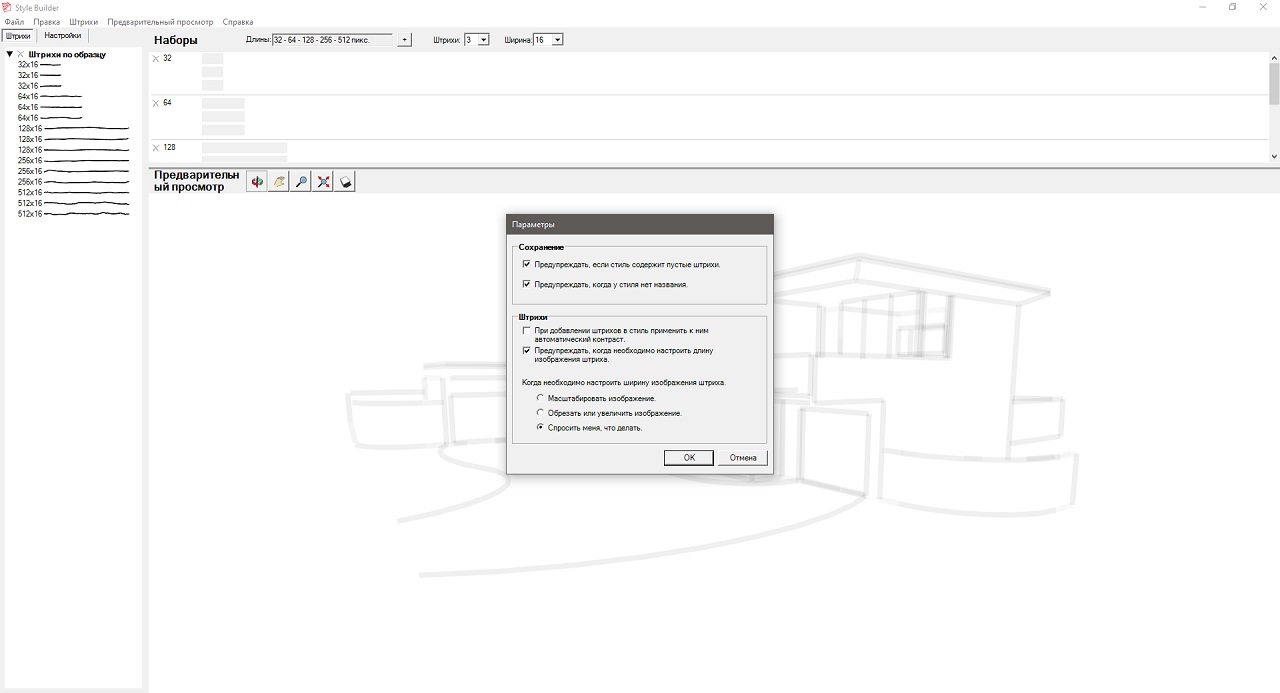Viewport: 1280px width, 693px height.
Task: Remove the 32 set with X icon
Action: [156, 59]
